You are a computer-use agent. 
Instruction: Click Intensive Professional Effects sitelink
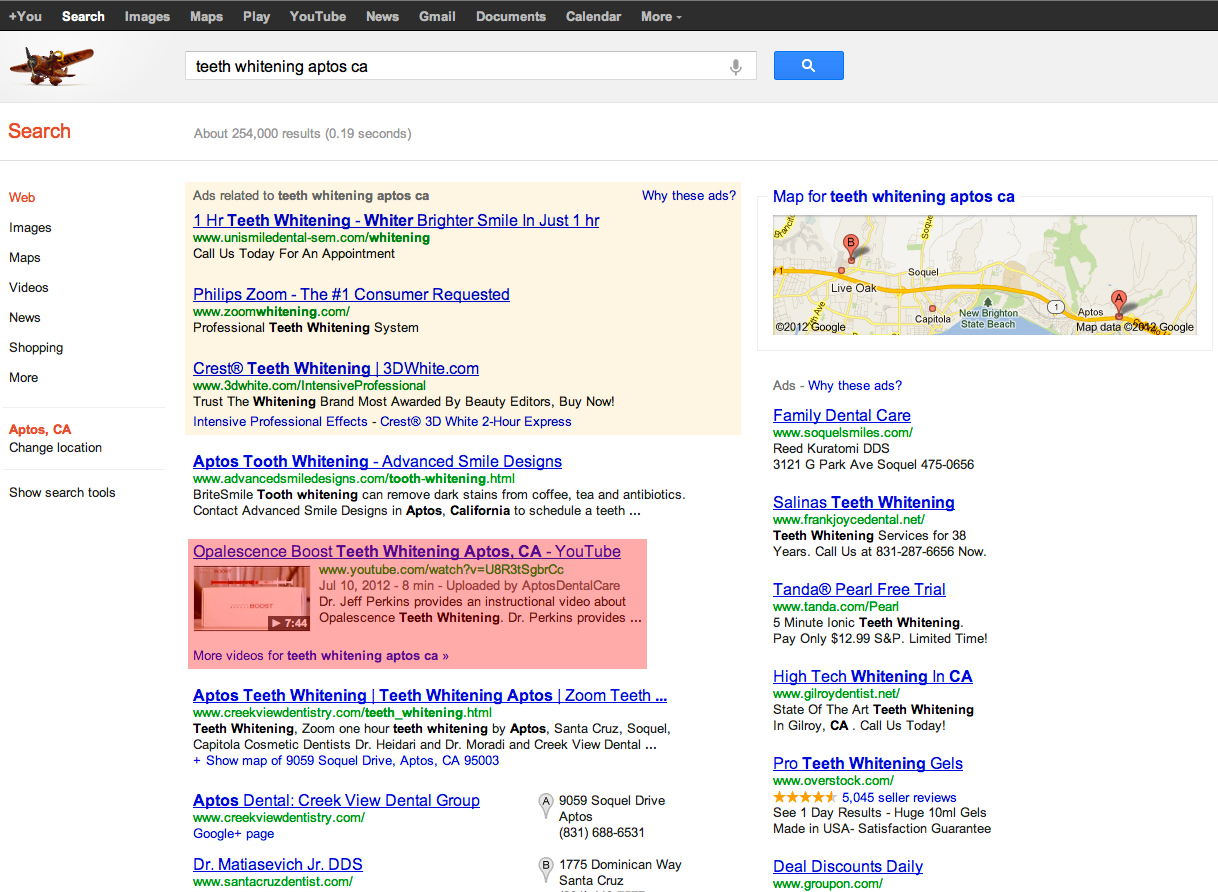tap(280, 422)
